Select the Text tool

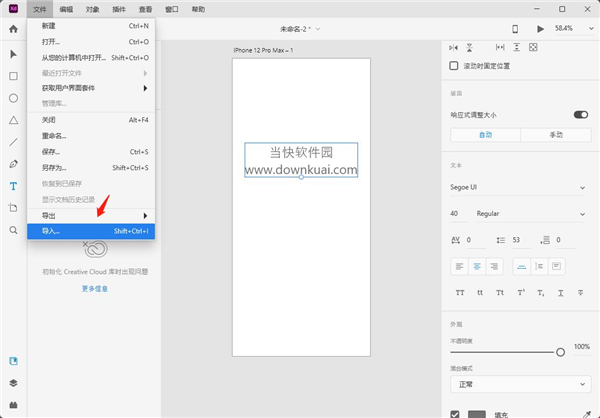coord(13,186)
